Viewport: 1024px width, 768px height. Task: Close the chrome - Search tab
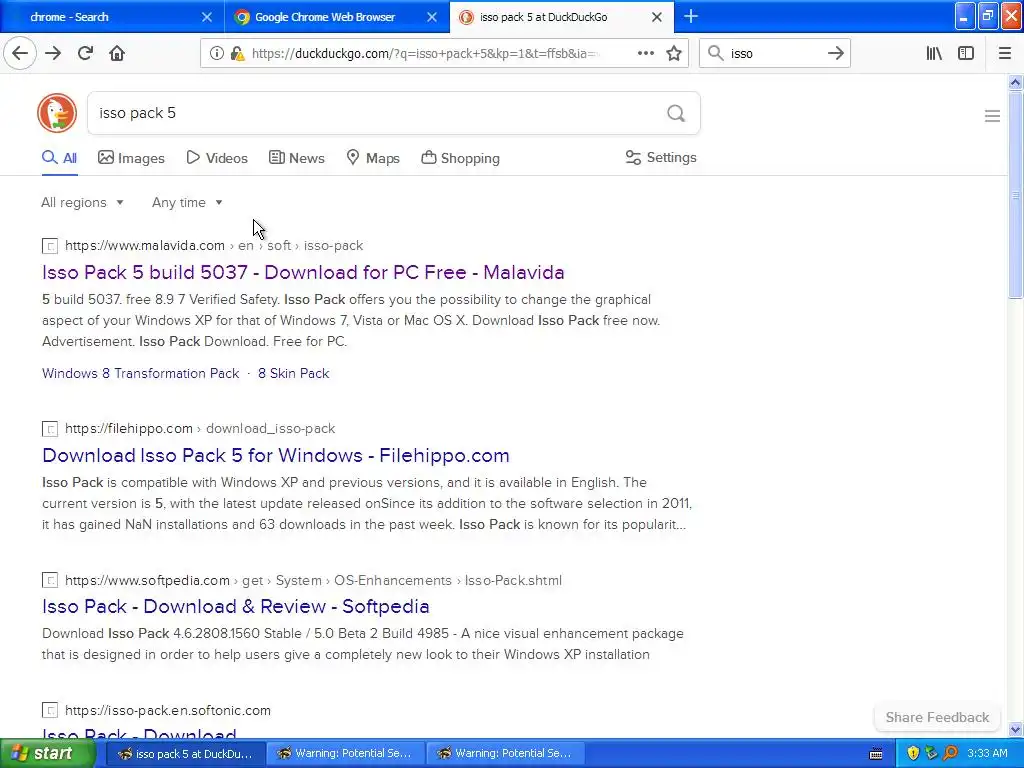point(206,17)
